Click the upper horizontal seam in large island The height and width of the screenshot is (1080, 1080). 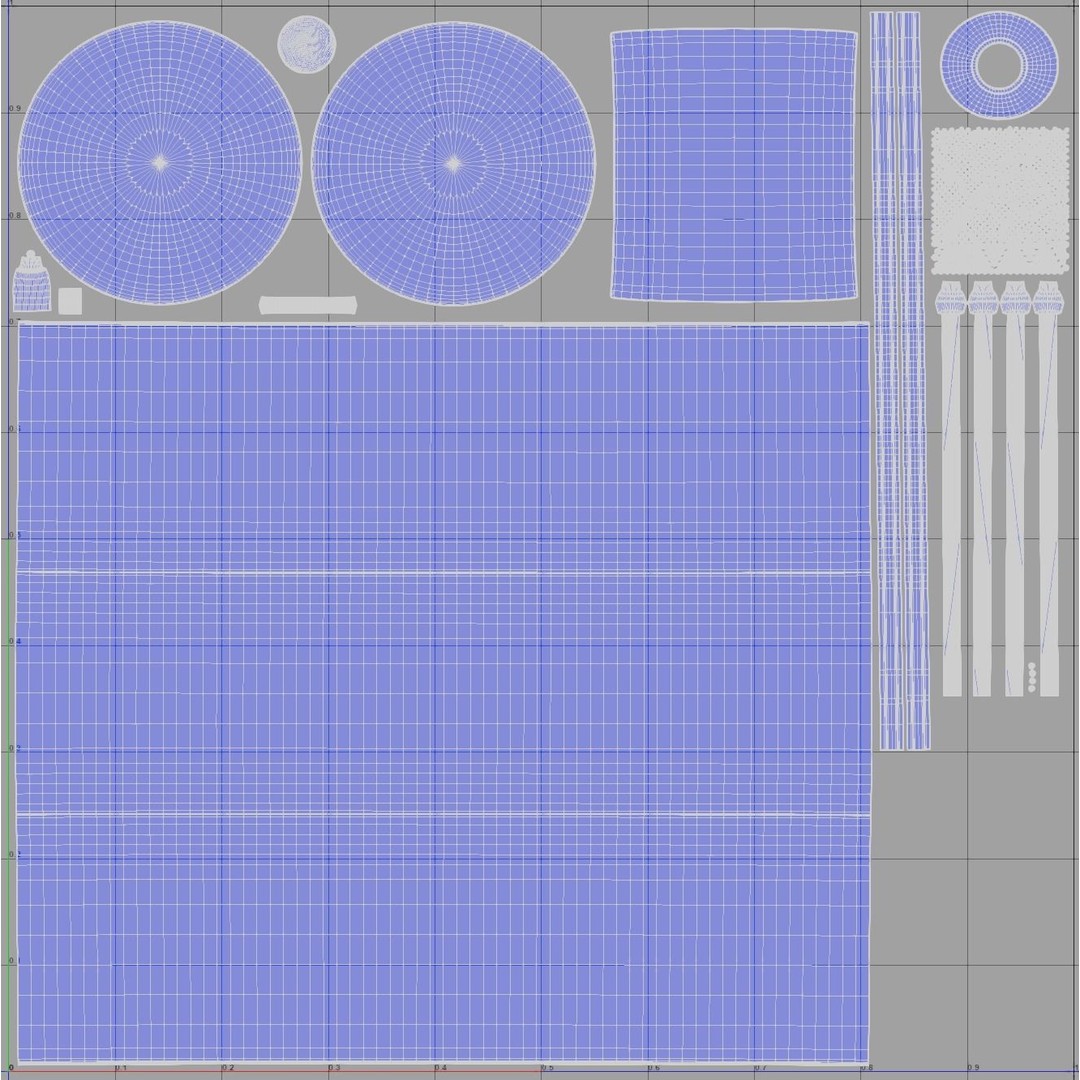pos(443,573)
